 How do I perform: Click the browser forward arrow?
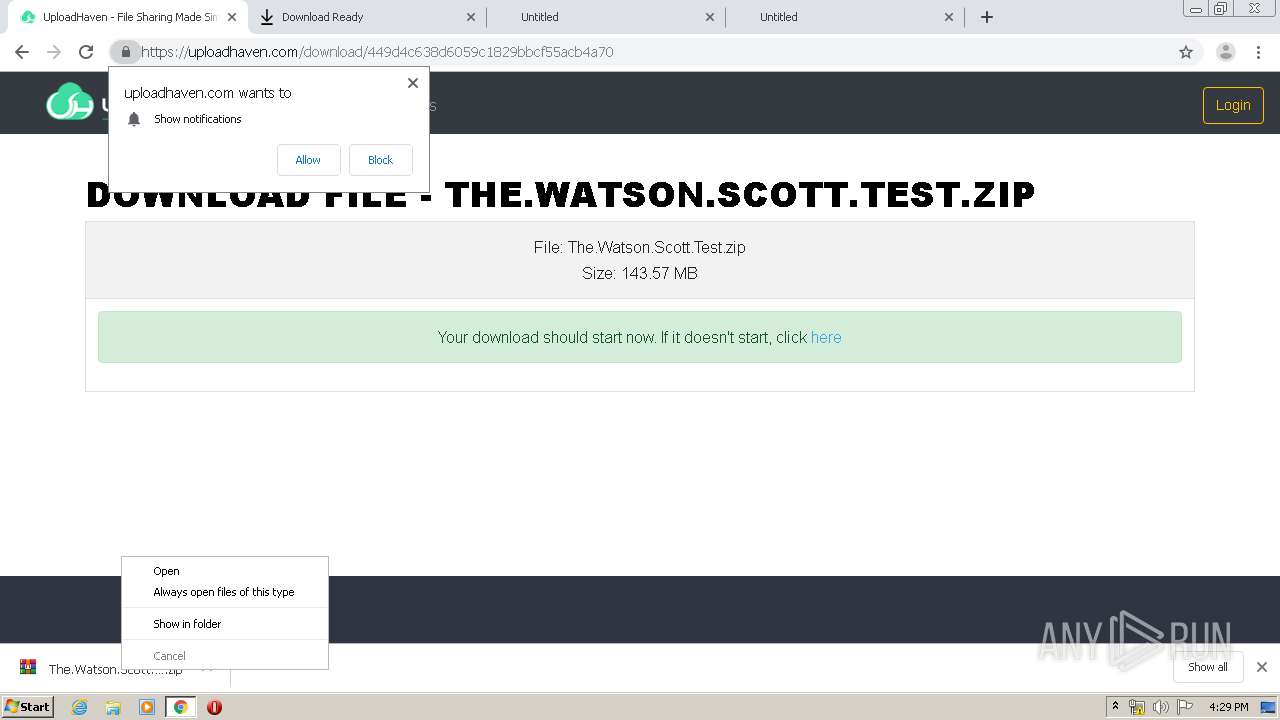point(54,52)
